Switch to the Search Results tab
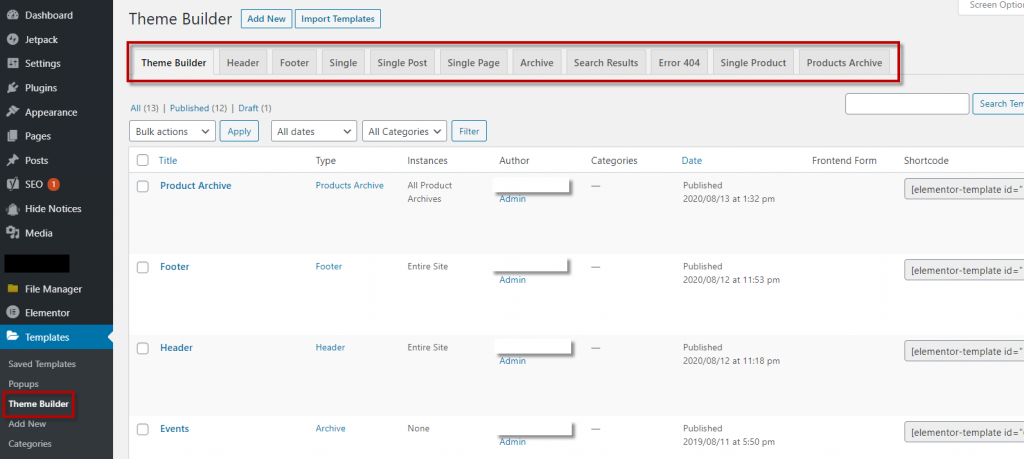Screen dimensions: 1024x459 (606, 63)
